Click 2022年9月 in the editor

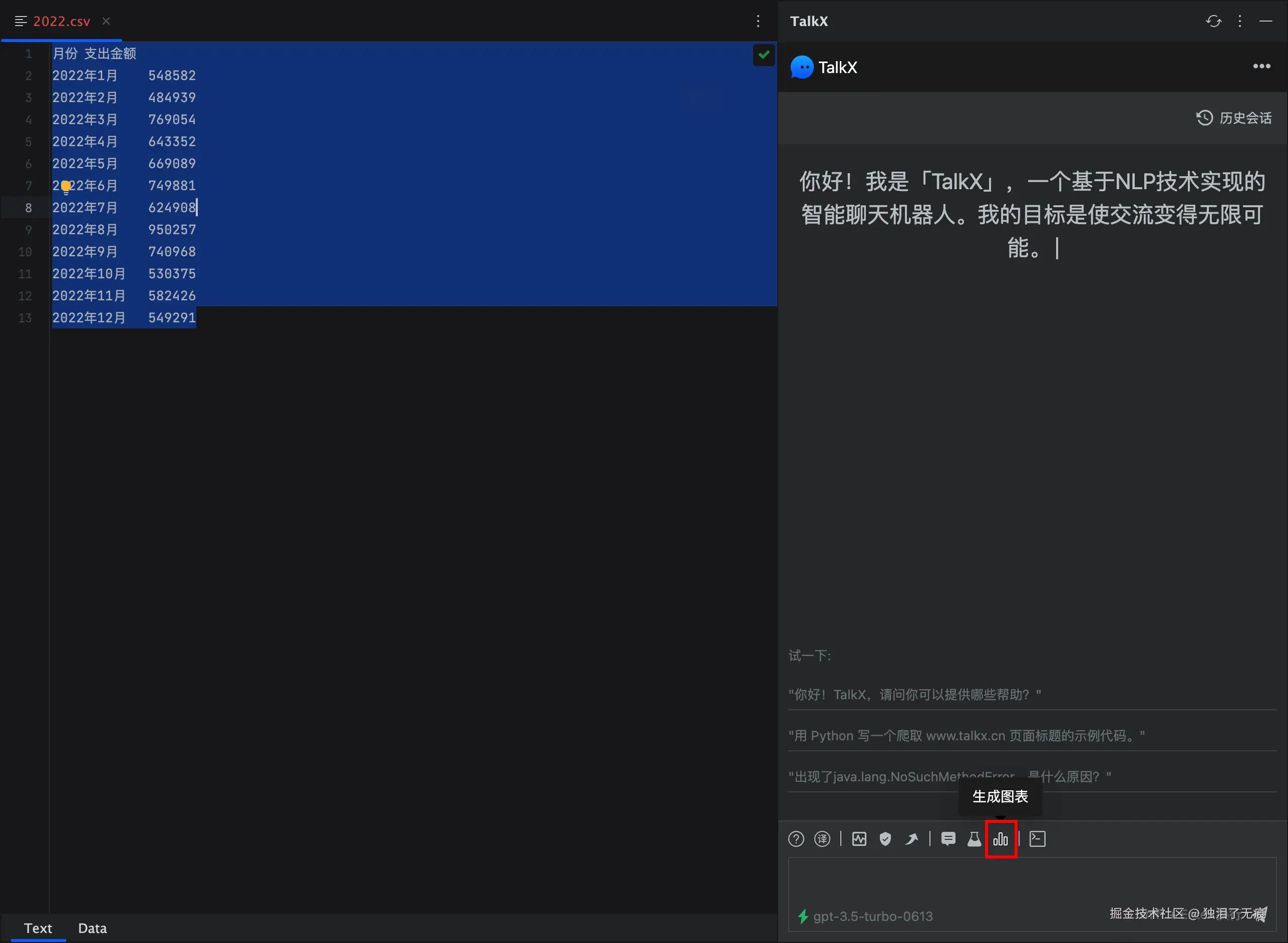85,252
